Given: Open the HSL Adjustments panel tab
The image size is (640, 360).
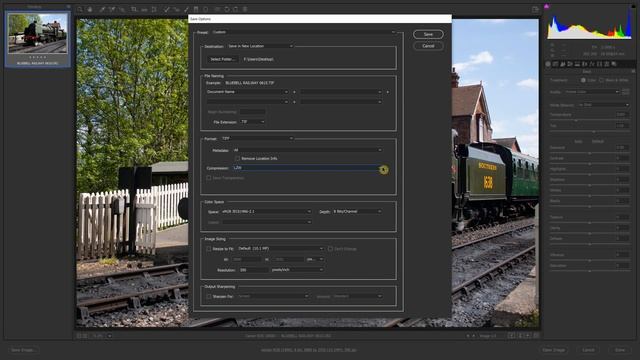Looking at the screenshot, I should (570, 64).
